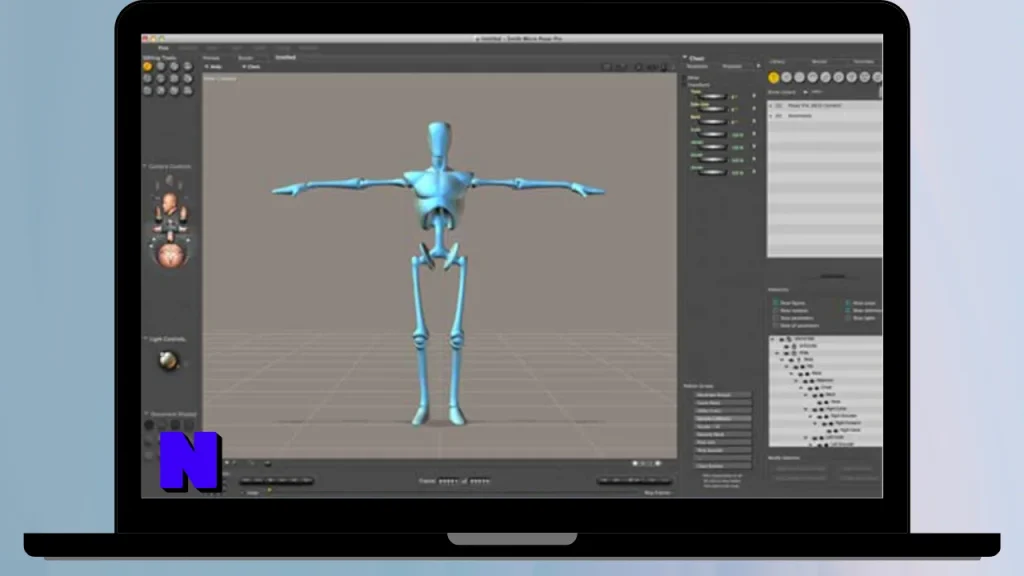Screen dimensions: 1024x576
Task: Open the Chest actor selector dropdown
Action: pyautogui.click(x=249, y=67)
